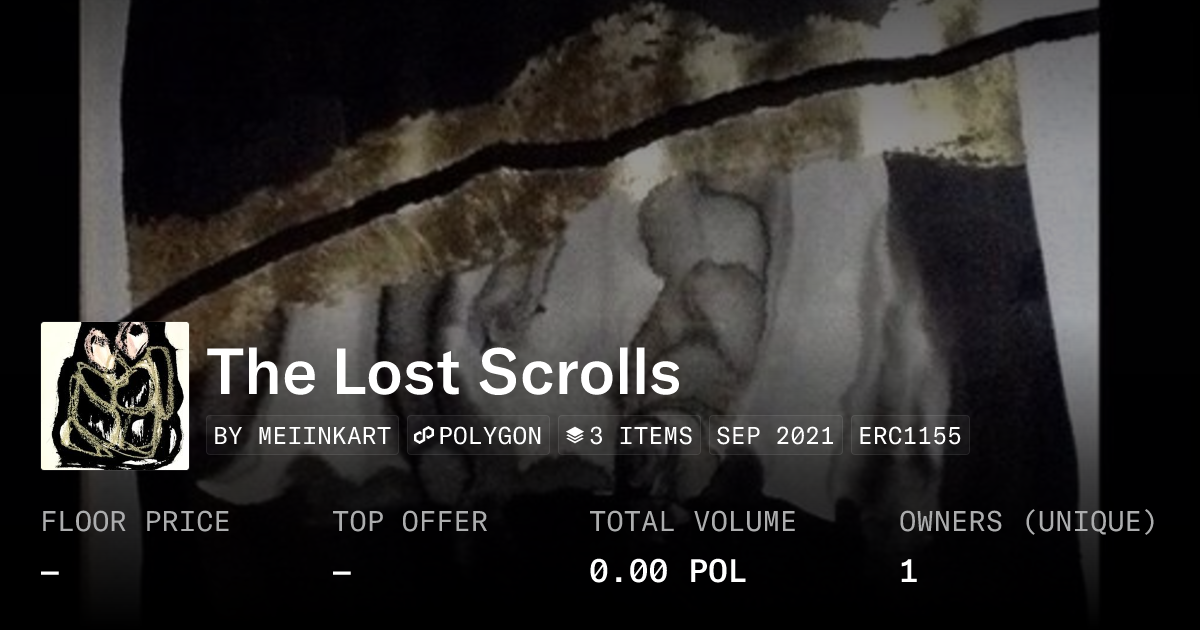Click the OWNERS (UNIQUE) label

1028,522
